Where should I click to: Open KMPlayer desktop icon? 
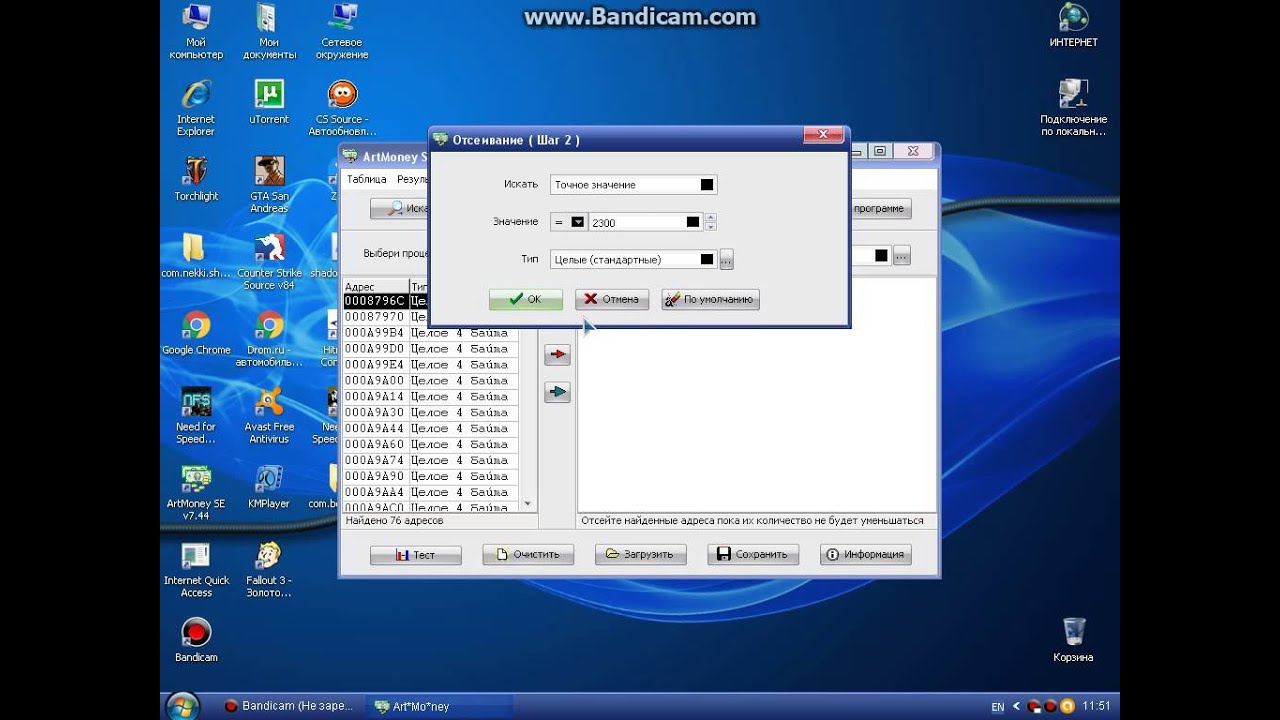pos(269,487)
